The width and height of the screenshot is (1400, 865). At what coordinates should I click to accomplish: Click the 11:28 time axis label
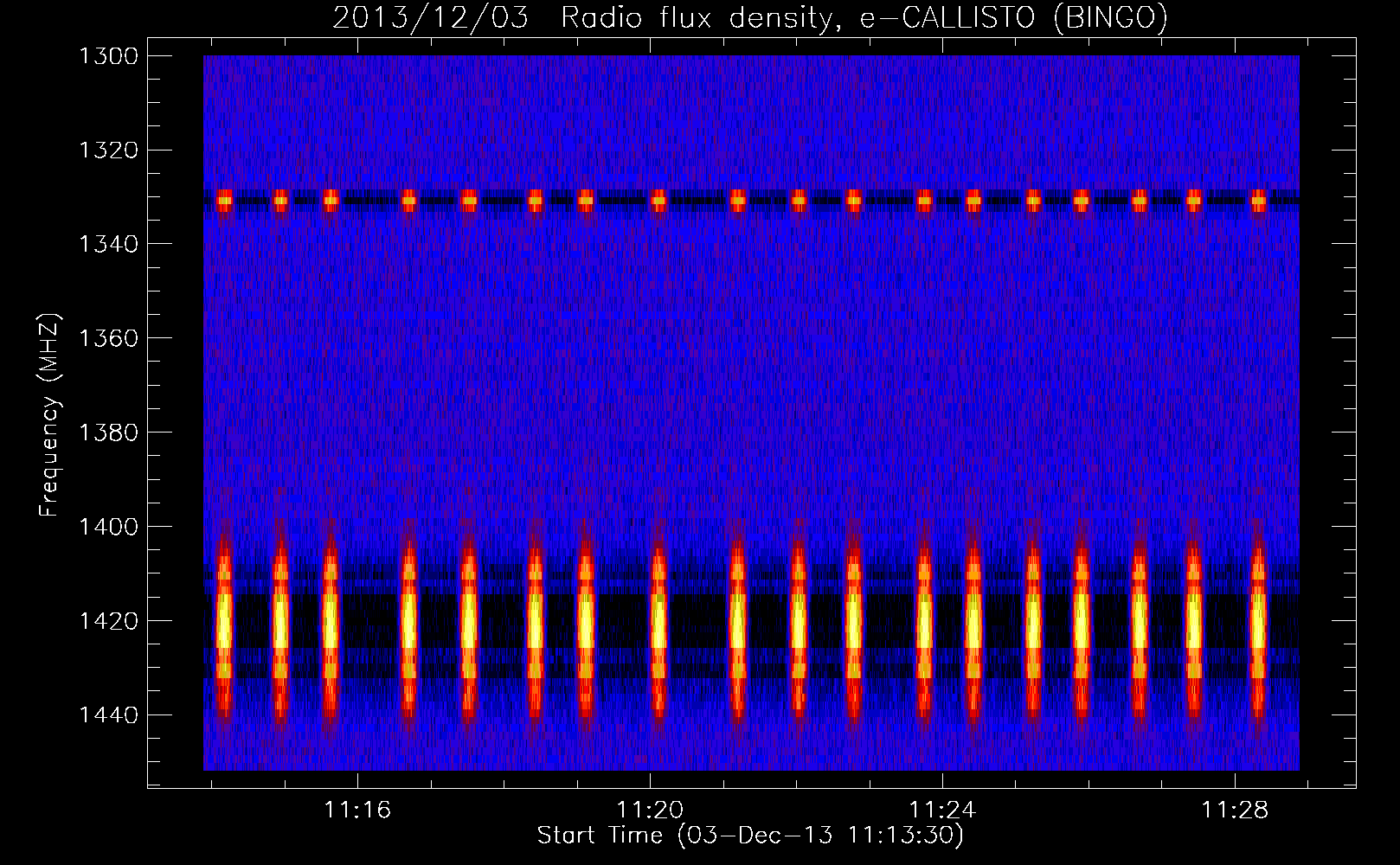pyautogui.click(x=1235, y=811)
